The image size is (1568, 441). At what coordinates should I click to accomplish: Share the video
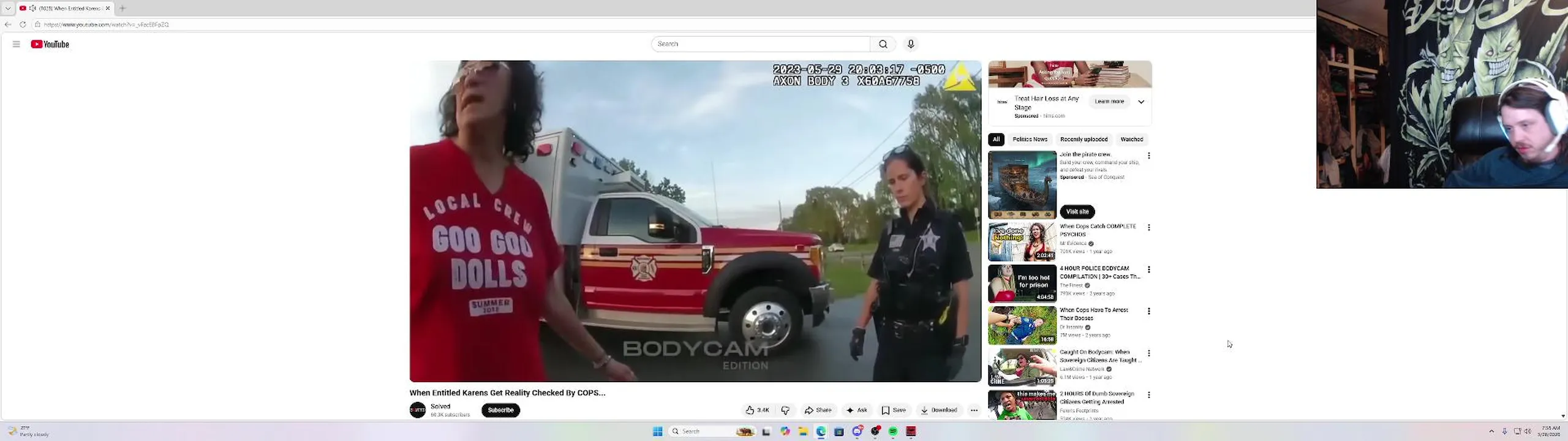[818, 410]
